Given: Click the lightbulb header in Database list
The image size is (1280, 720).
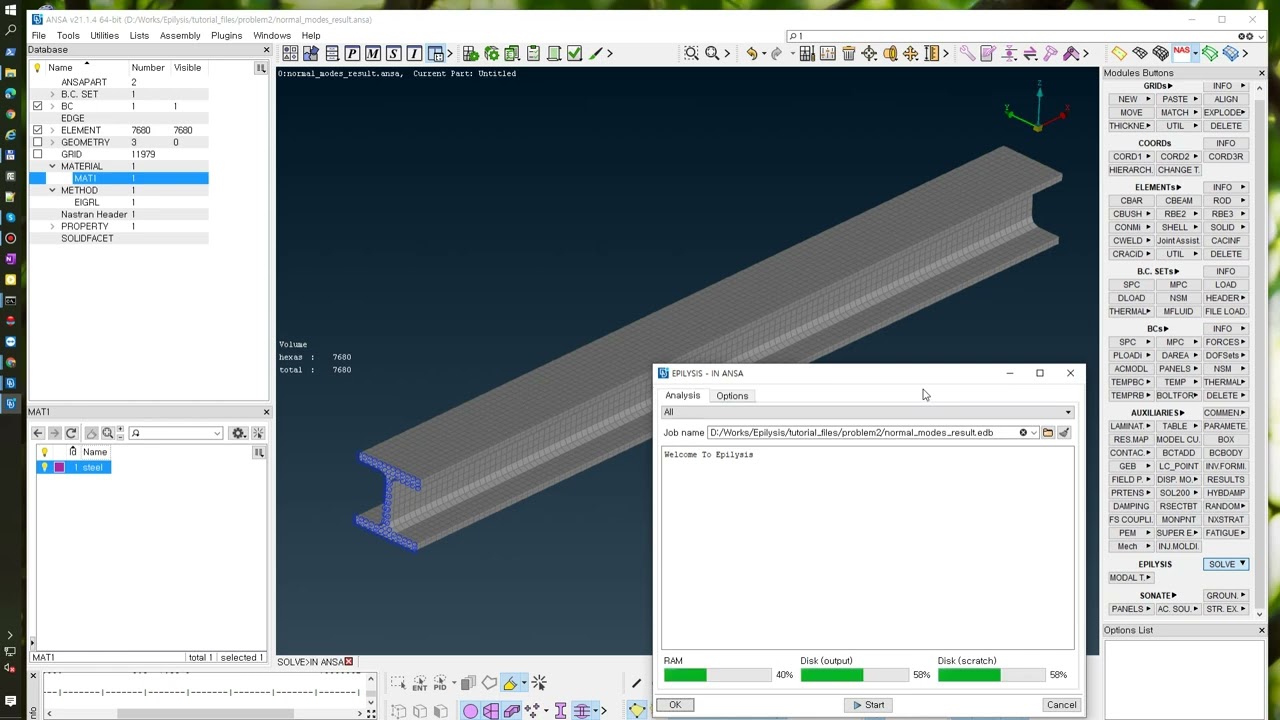Looking at the screenshot, I should coord(38,68).
